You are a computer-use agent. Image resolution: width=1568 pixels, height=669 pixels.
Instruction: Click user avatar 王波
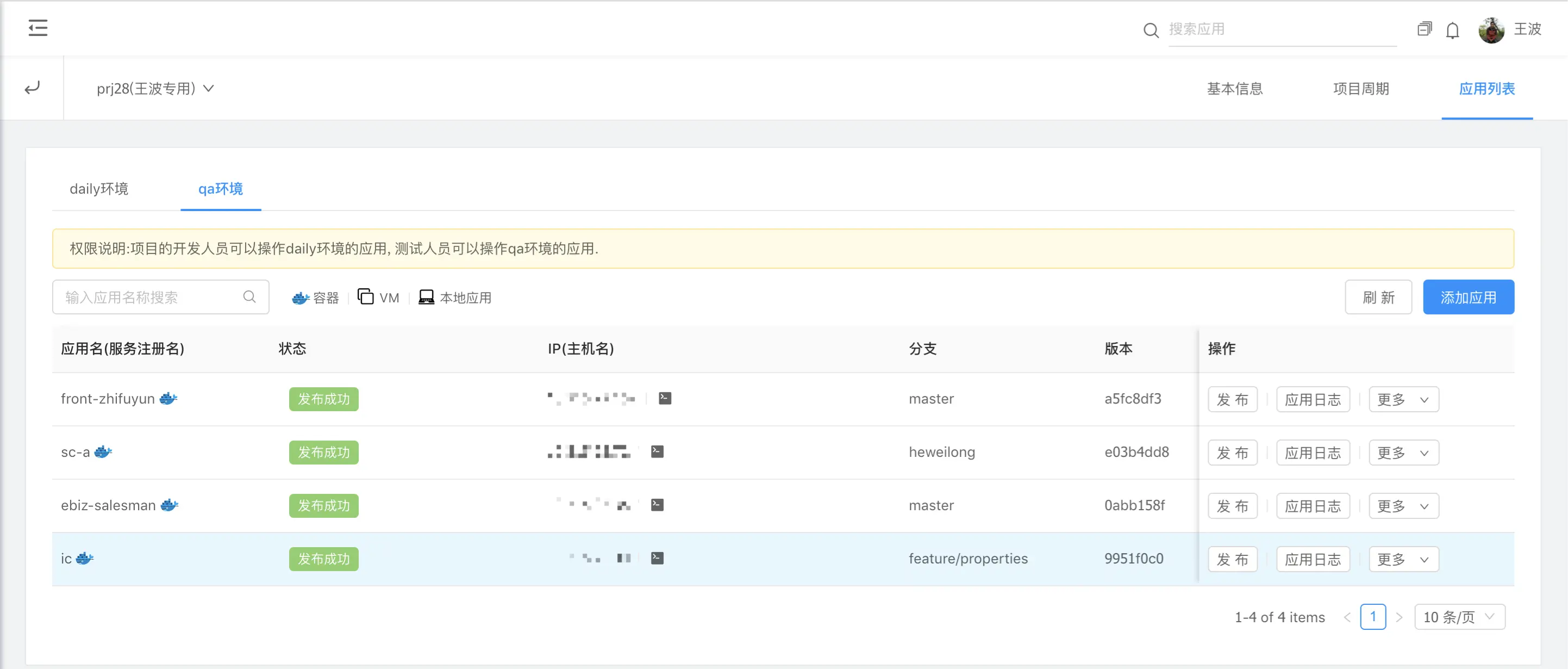coord(1491,30)
